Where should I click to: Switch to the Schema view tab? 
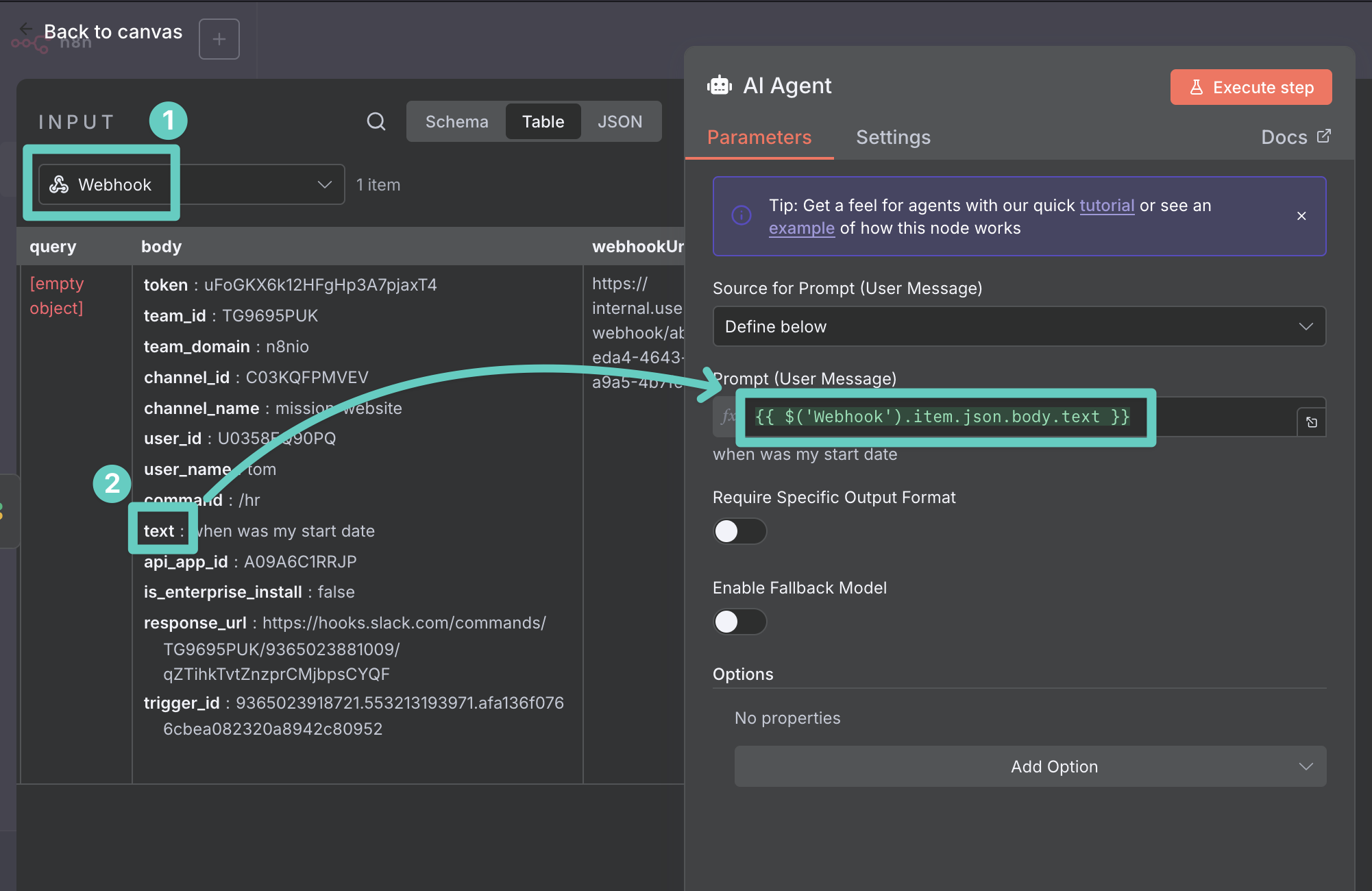(x=456, y=121)
